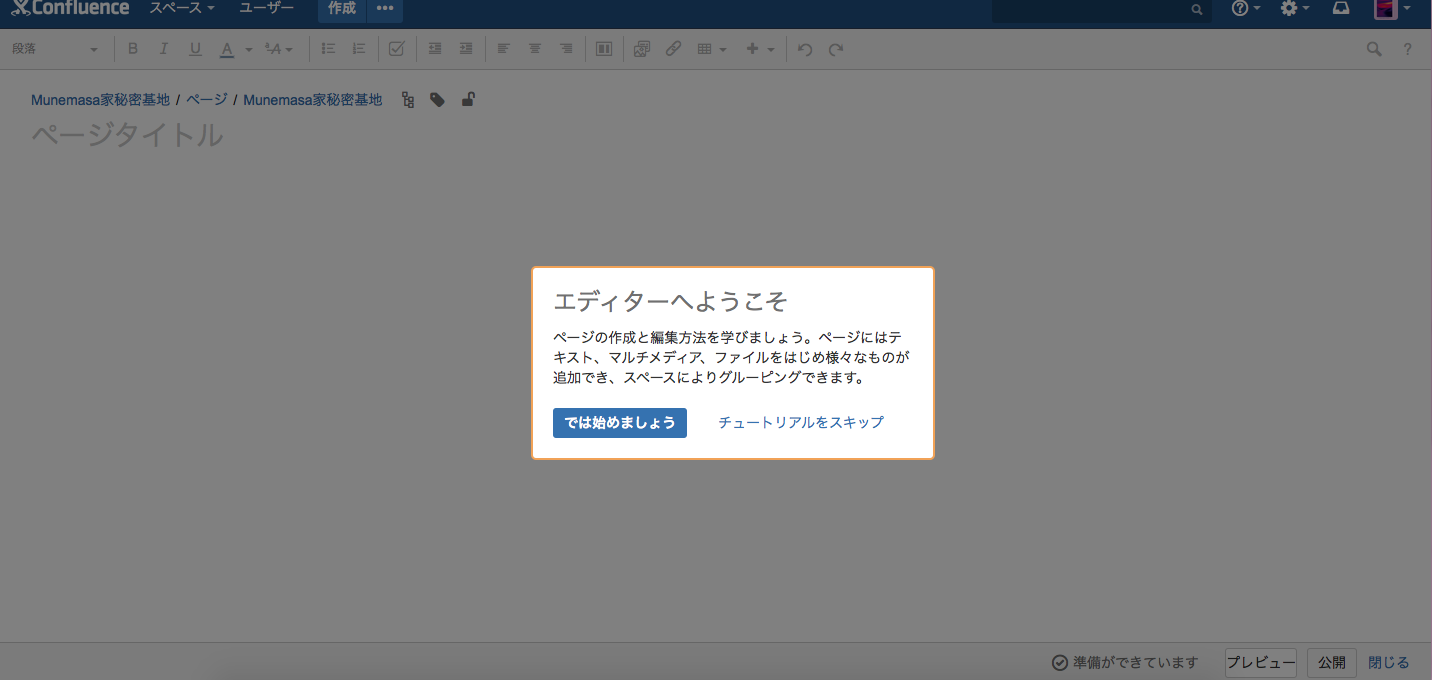
Task: Open the page layout tool
Action: point(603,48)
